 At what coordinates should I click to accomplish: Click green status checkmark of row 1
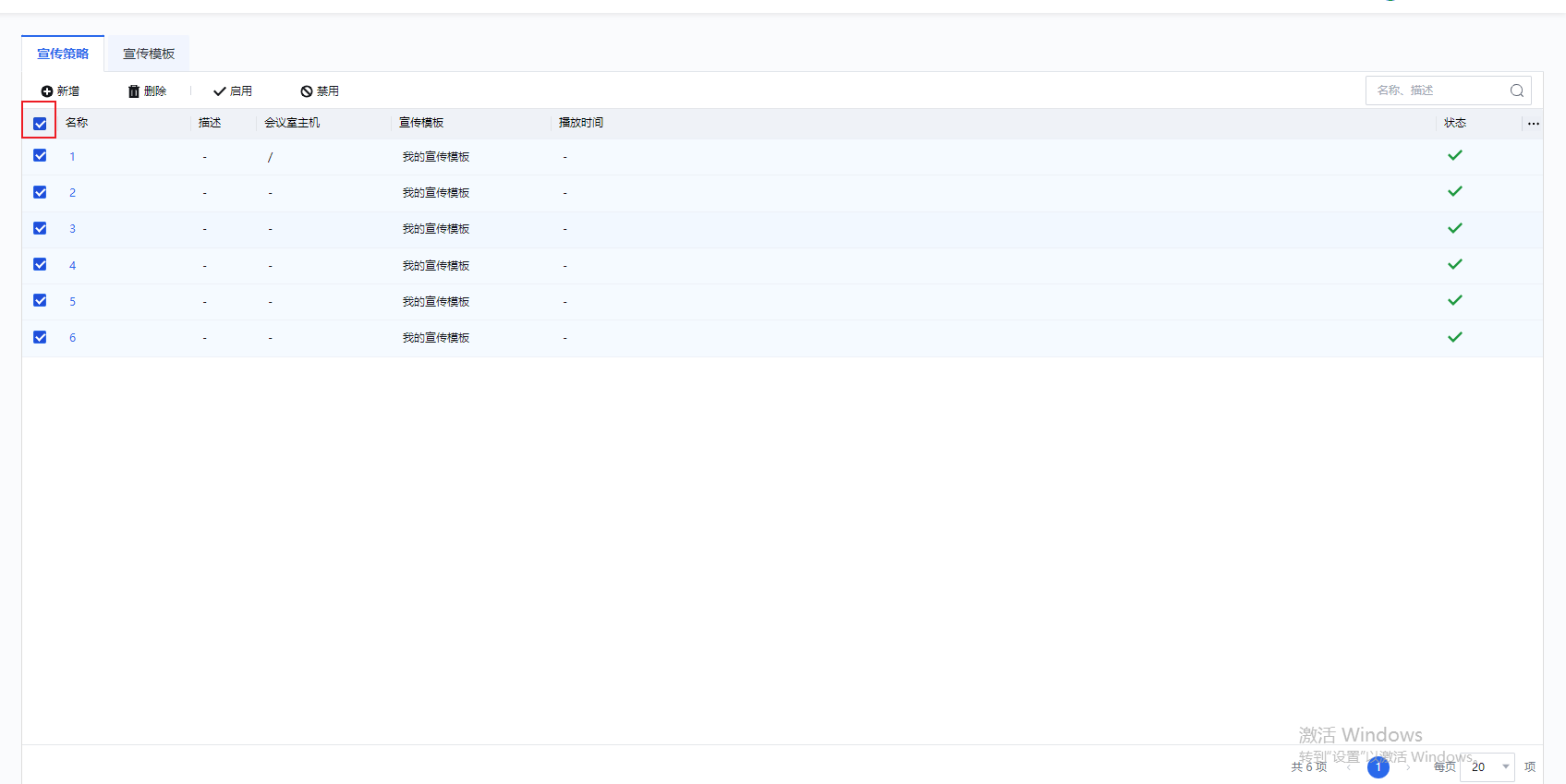coord(1454,156)
